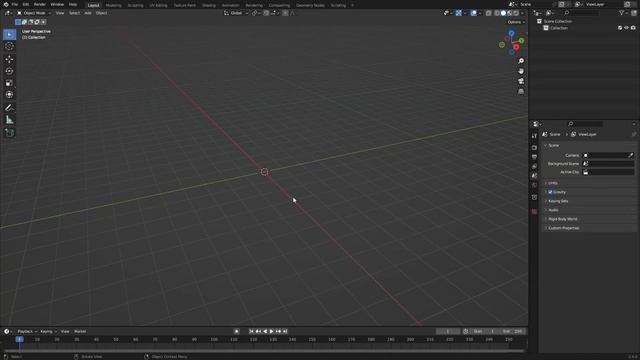Open the Texture properties tab icon
The height and width of the screenshot is (360, 640).
pos(534,211)
